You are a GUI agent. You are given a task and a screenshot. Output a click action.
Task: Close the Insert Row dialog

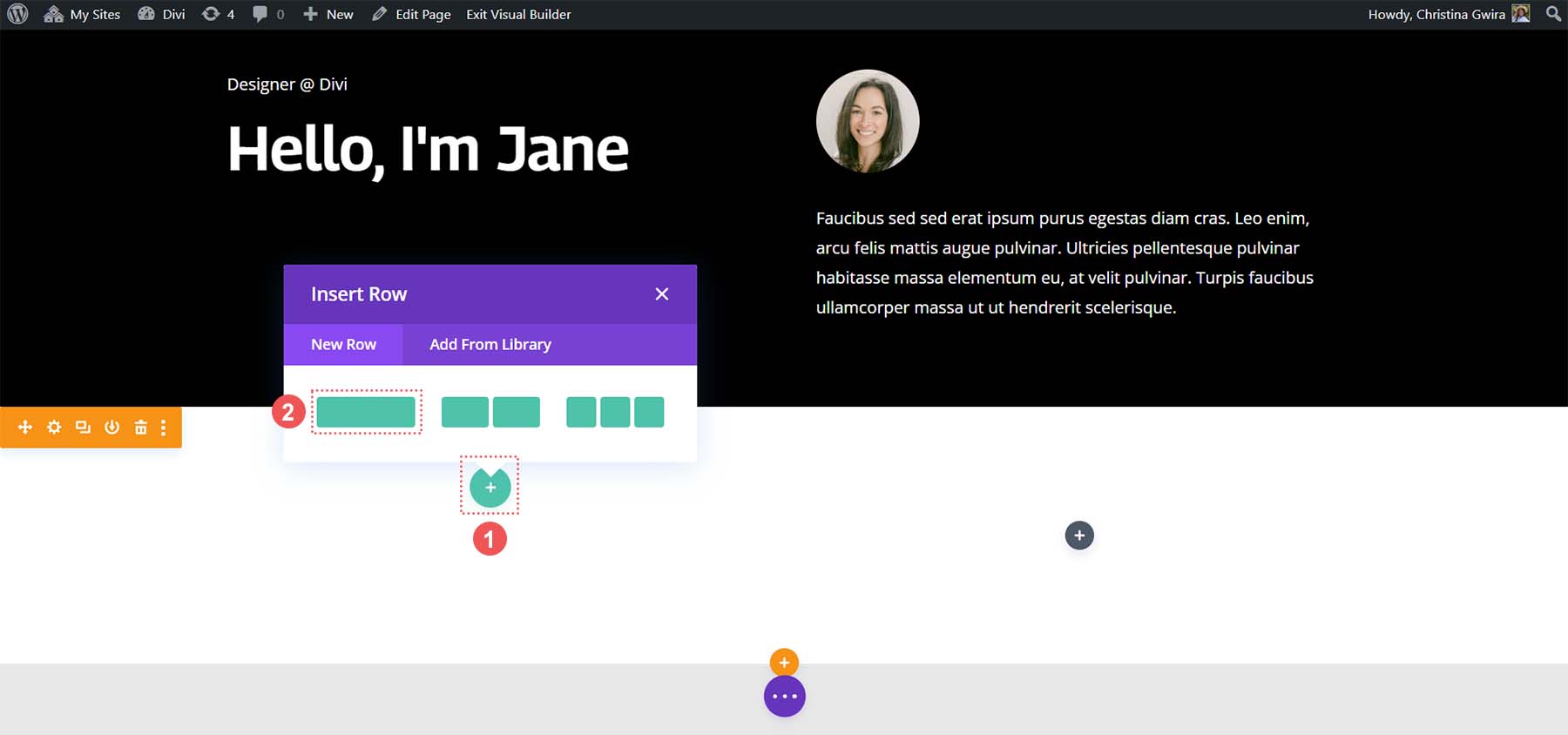[x=662, y=294]
